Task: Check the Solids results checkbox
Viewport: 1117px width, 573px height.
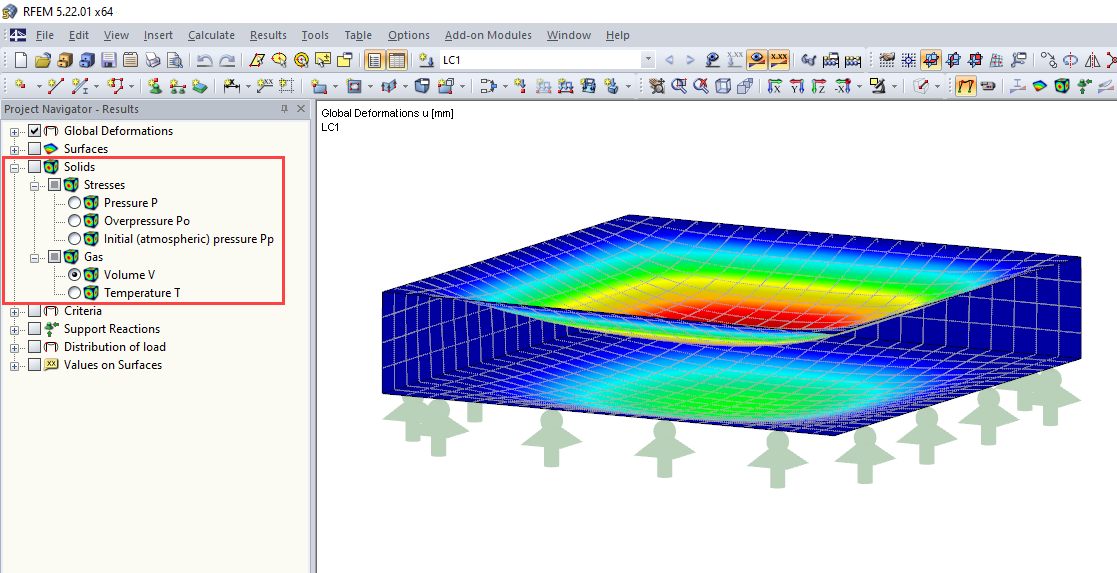Action: [x=34, y=167]
